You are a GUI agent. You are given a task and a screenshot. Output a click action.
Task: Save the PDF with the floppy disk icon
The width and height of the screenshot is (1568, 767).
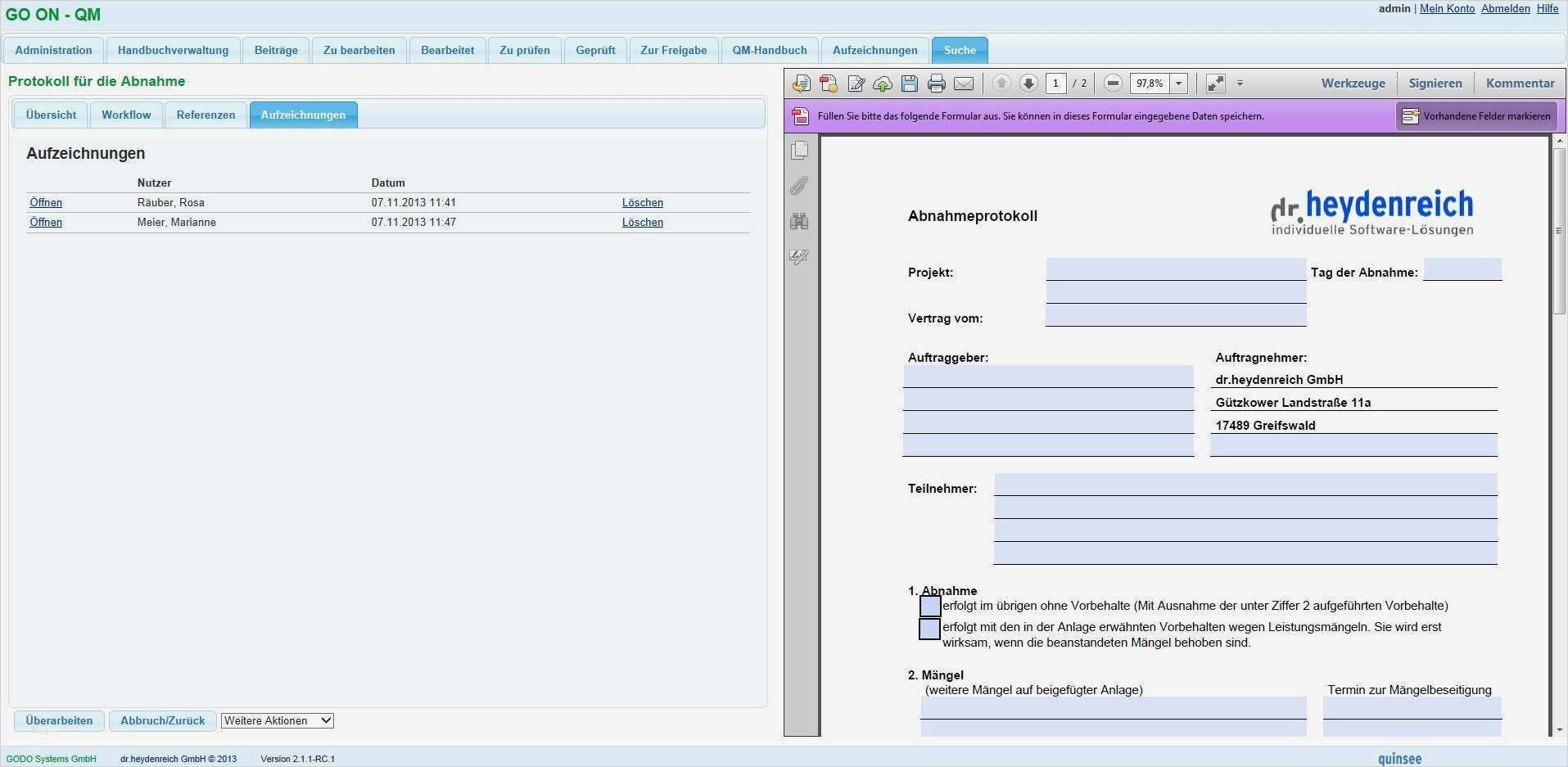(x=910, y=83)
